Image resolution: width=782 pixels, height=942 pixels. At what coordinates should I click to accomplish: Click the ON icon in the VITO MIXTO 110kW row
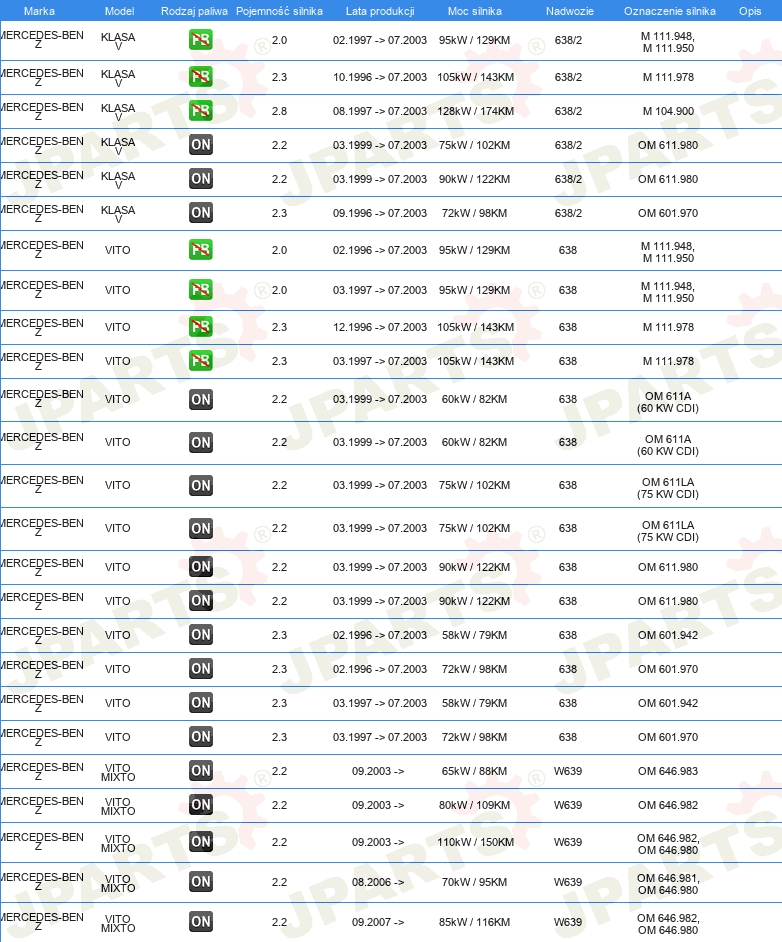(x=201, y=842)
